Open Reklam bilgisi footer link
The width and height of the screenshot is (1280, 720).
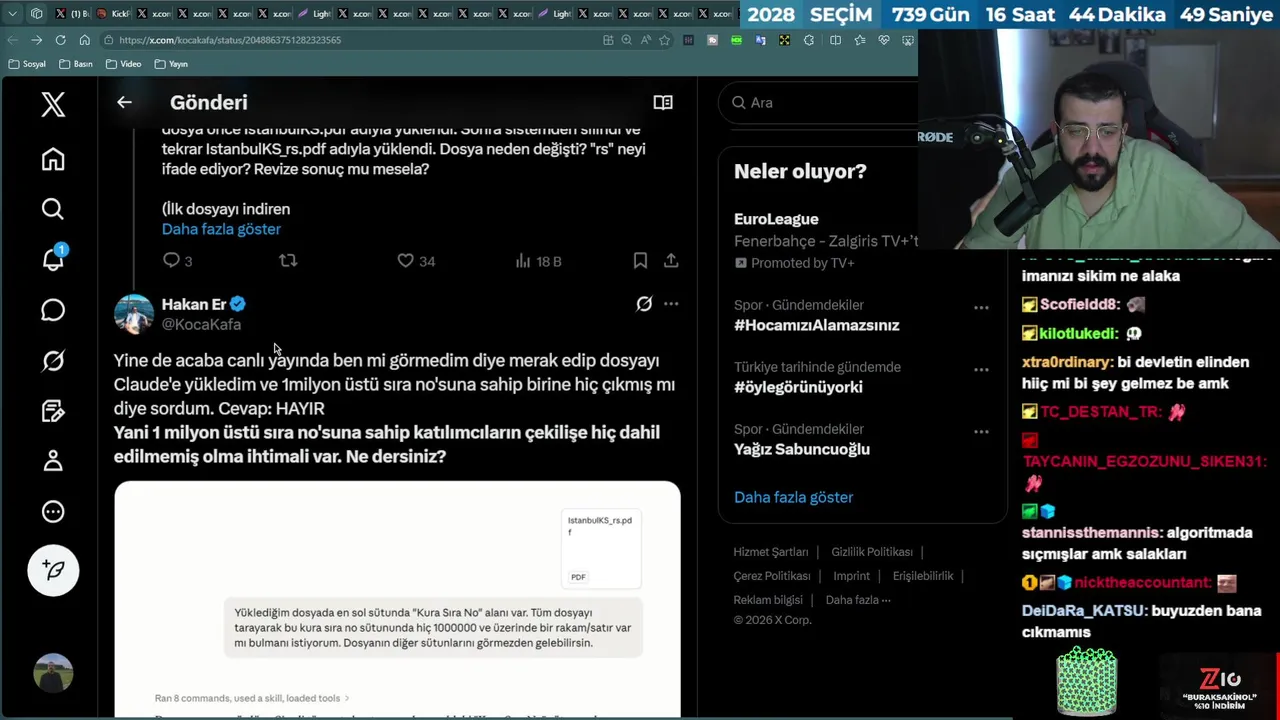[768, 600]
